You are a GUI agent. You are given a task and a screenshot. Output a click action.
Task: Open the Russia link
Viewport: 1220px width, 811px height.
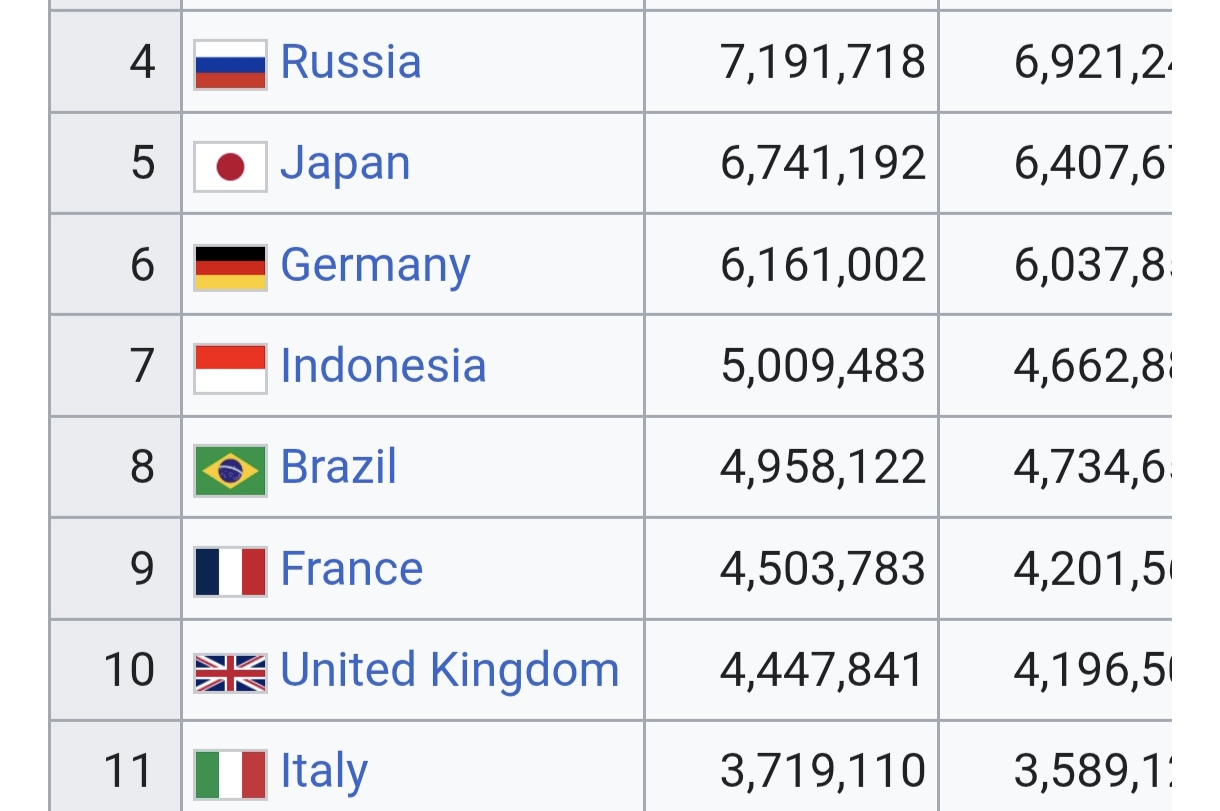351,62
